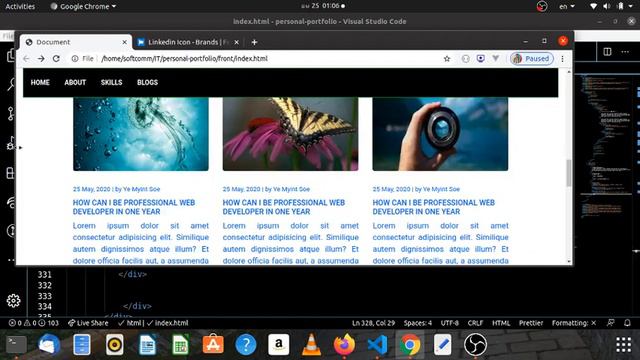Click Ln 328, Col 29 status
640x360 pixels.
[373, 323]
